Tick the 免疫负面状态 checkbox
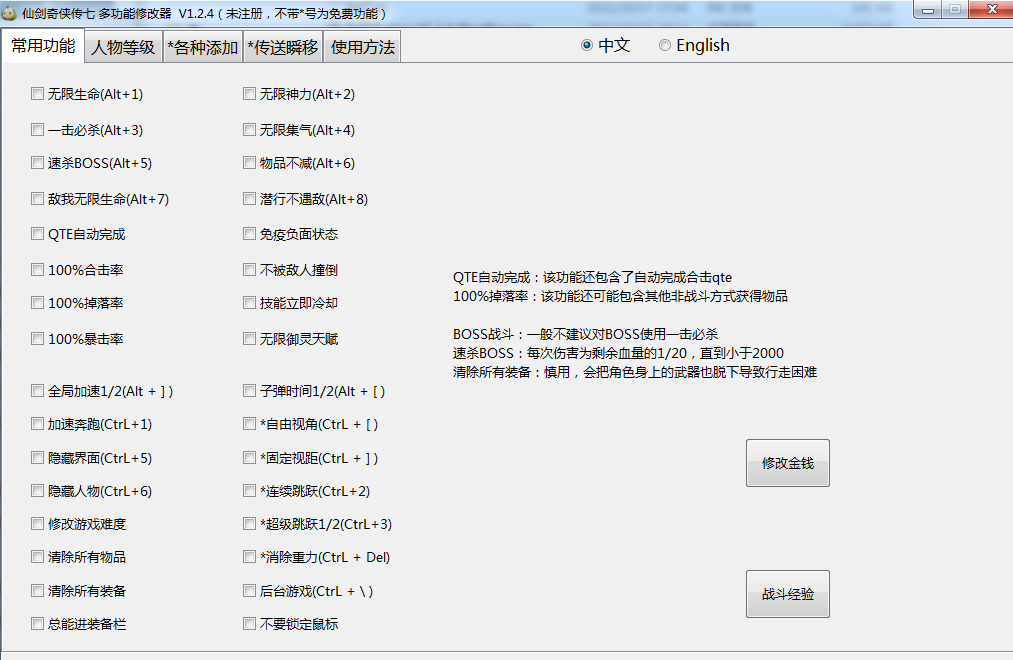The width and height of the screenshot is (1013, 660). coord(249,234)
